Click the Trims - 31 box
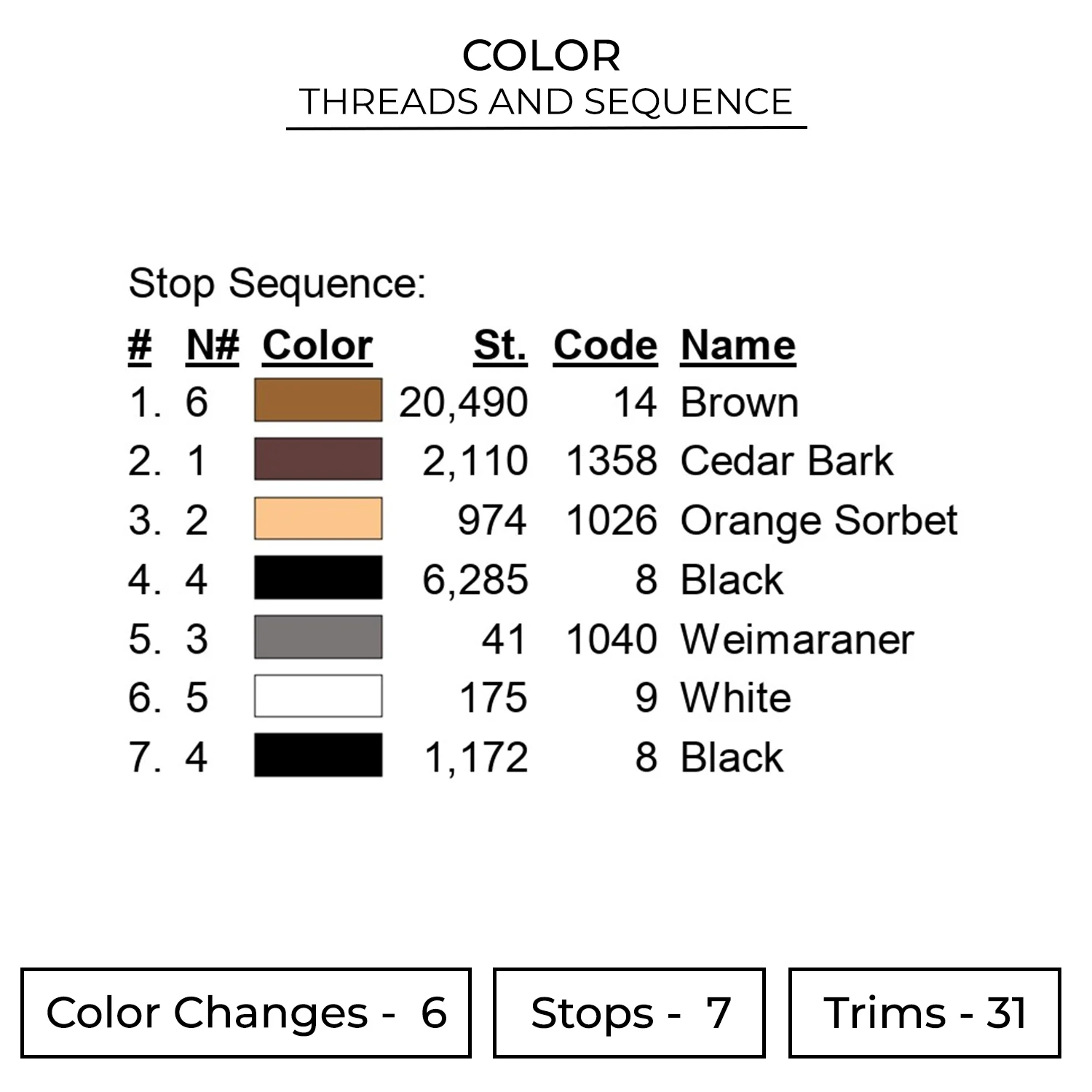The image size is (1092, 1092). pyautogui.click(x=925, y=1013)
